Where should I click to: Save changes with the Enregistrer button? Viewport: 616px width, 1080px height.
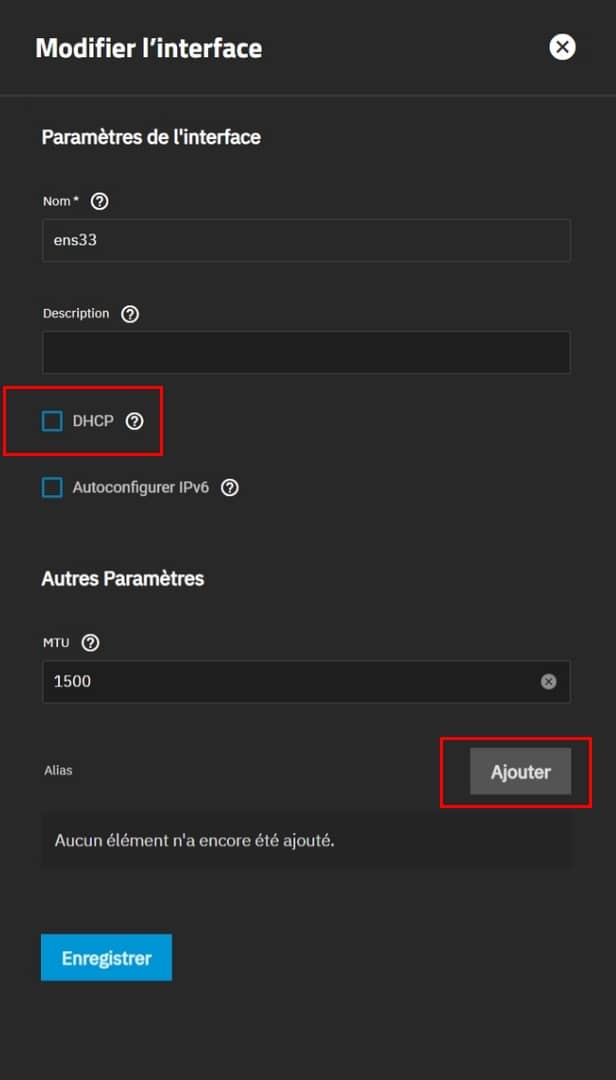coord(106,958)
